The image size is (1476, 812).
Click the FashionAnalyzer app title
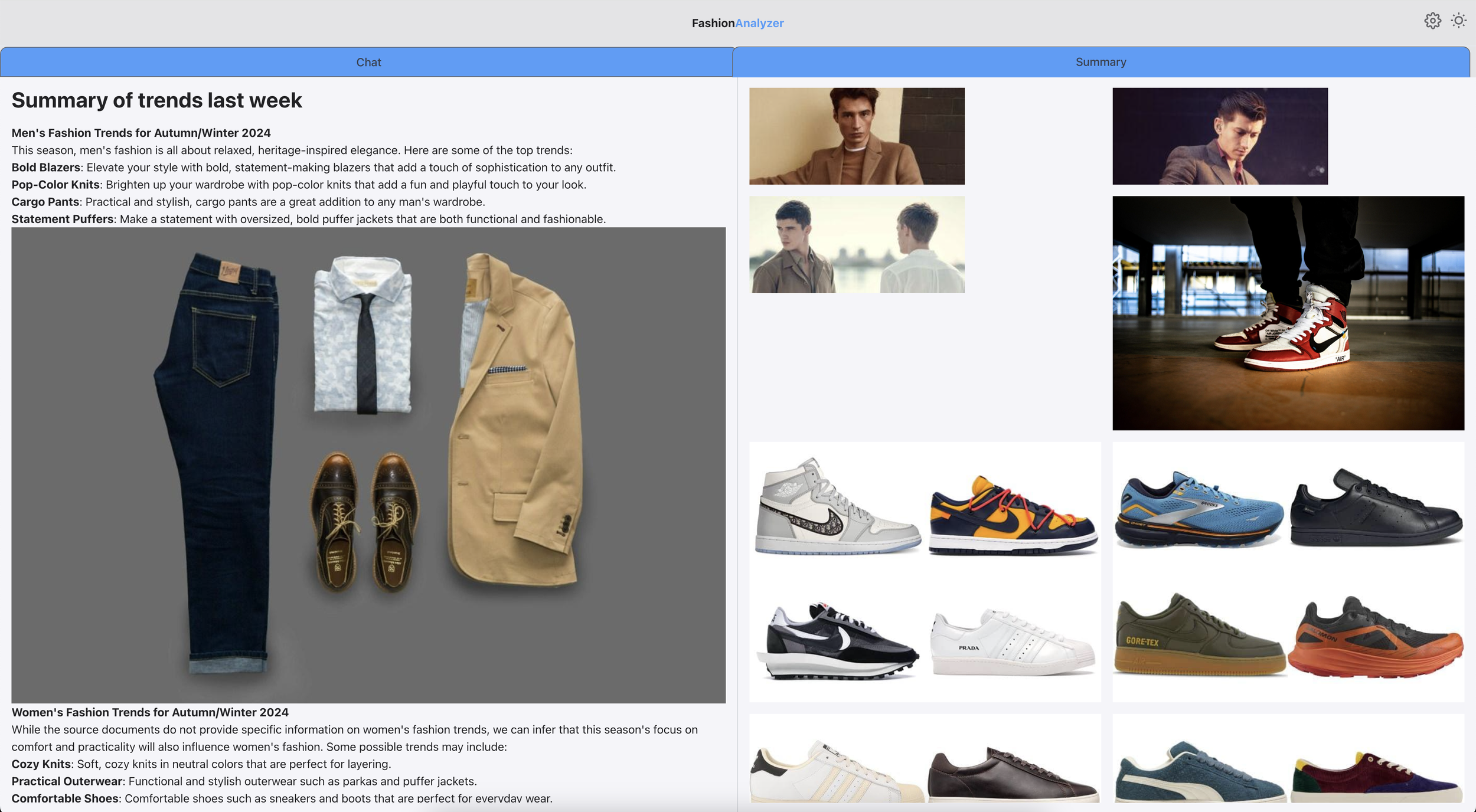tap(737, 23)
